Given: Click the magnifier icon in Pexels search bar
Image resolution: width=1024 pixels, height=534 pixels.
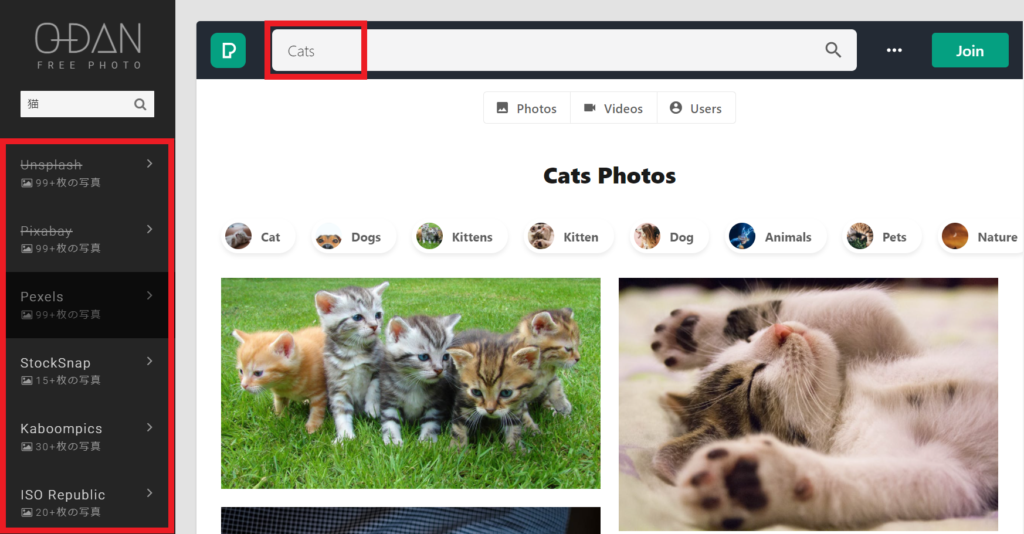Looking at the screenshot, I should 833,50.
